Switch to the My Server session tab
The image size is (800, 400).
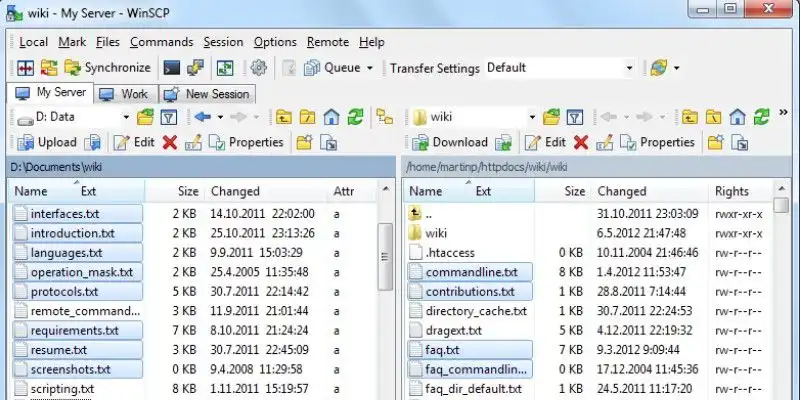[50, 93]
